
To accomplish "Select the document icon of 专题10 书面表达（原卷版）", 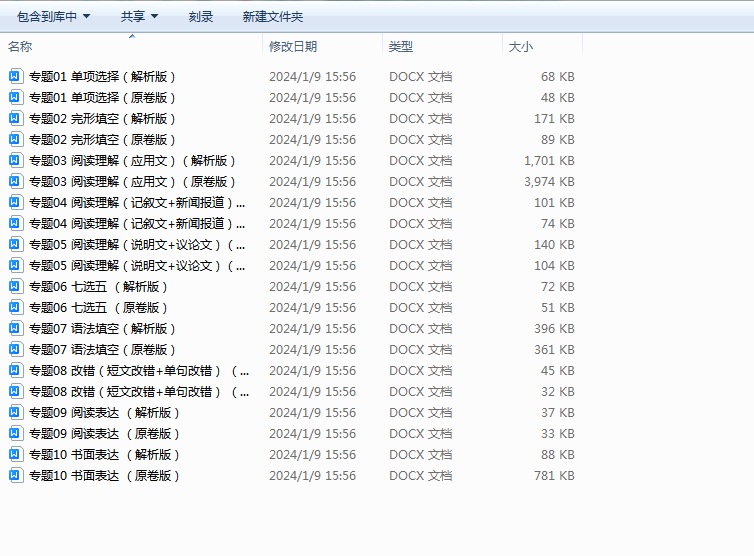I will click(15, 476).
